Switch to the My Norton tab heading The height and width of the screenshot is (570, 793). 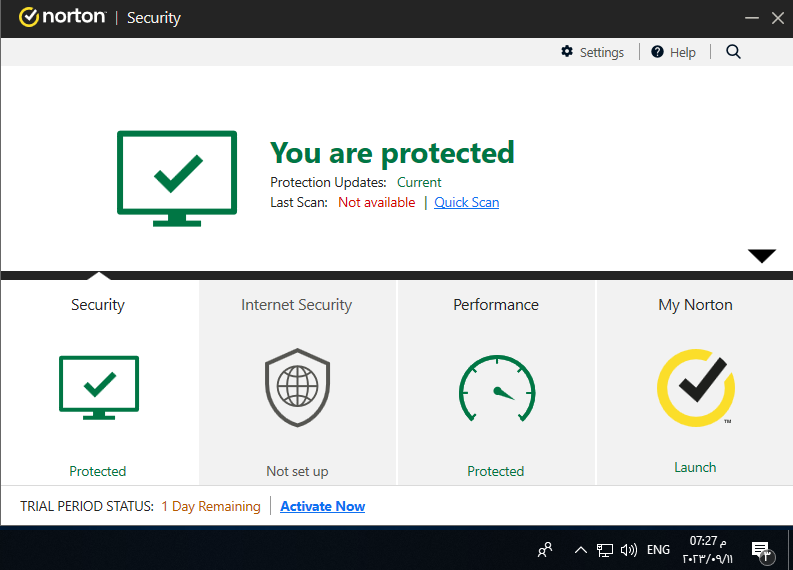[x=695, y=305]
